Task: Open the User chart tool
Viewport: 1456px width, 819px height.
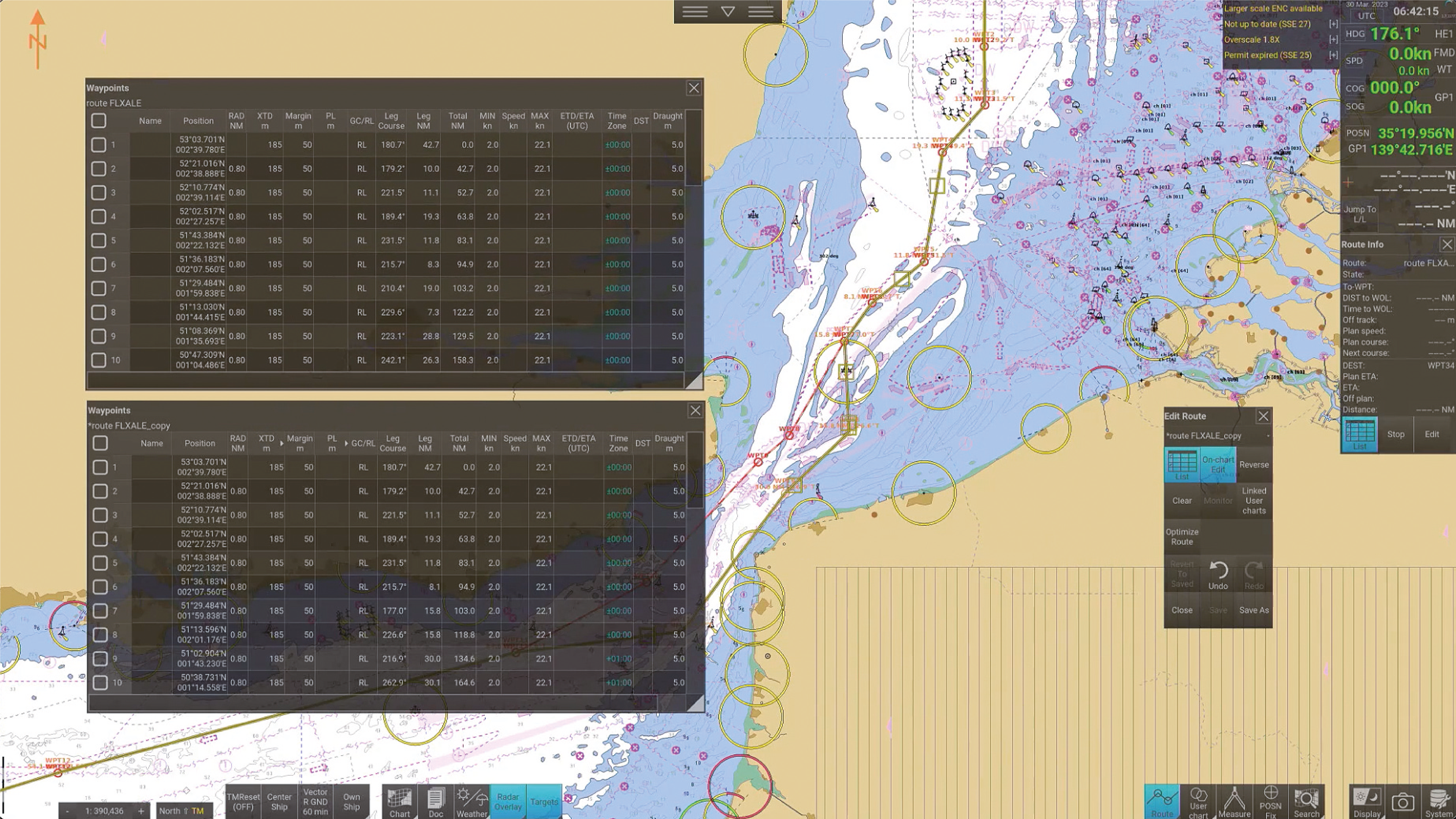Action: coord(1198,801)
